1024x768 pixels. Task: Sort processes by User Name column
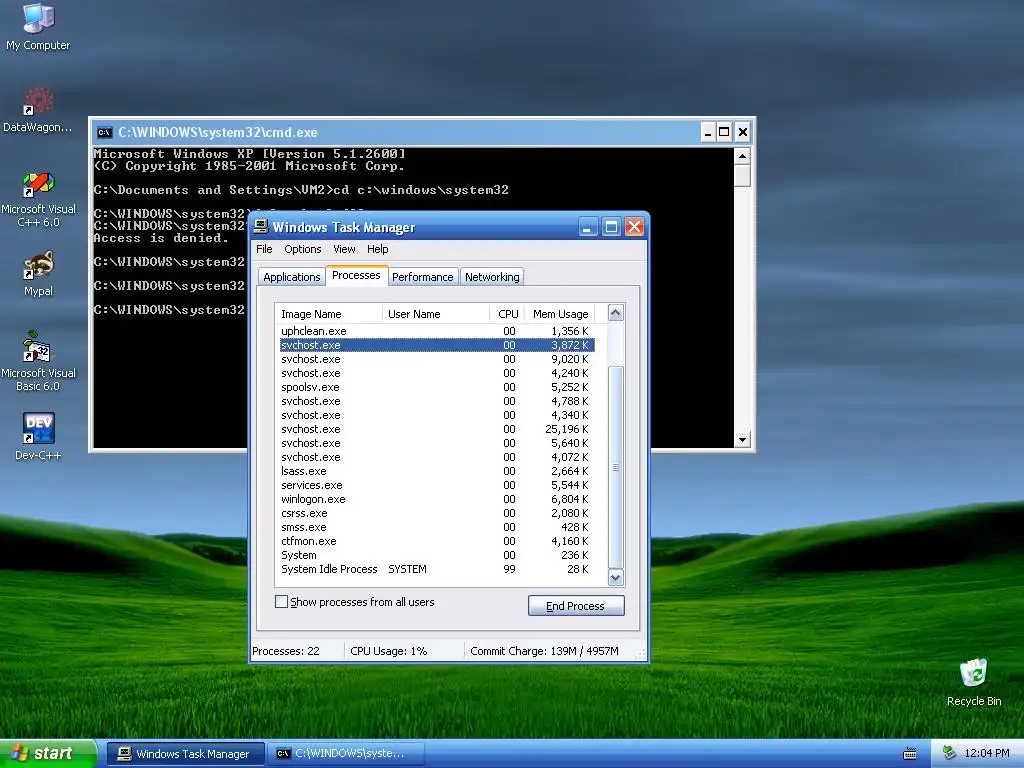(436, 313)
